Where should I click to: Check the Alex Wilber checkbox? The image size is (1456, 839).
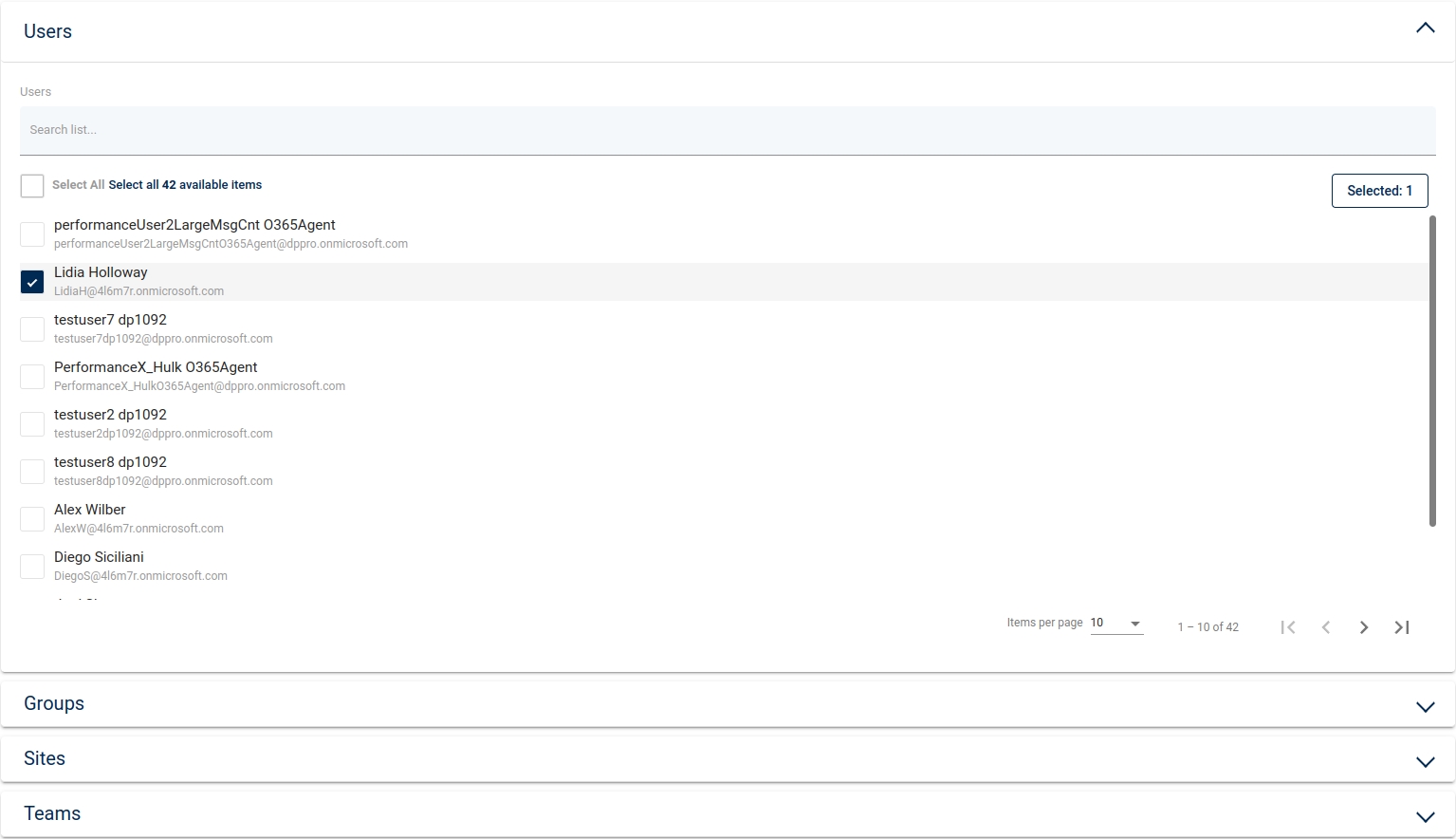pos(32,519)
